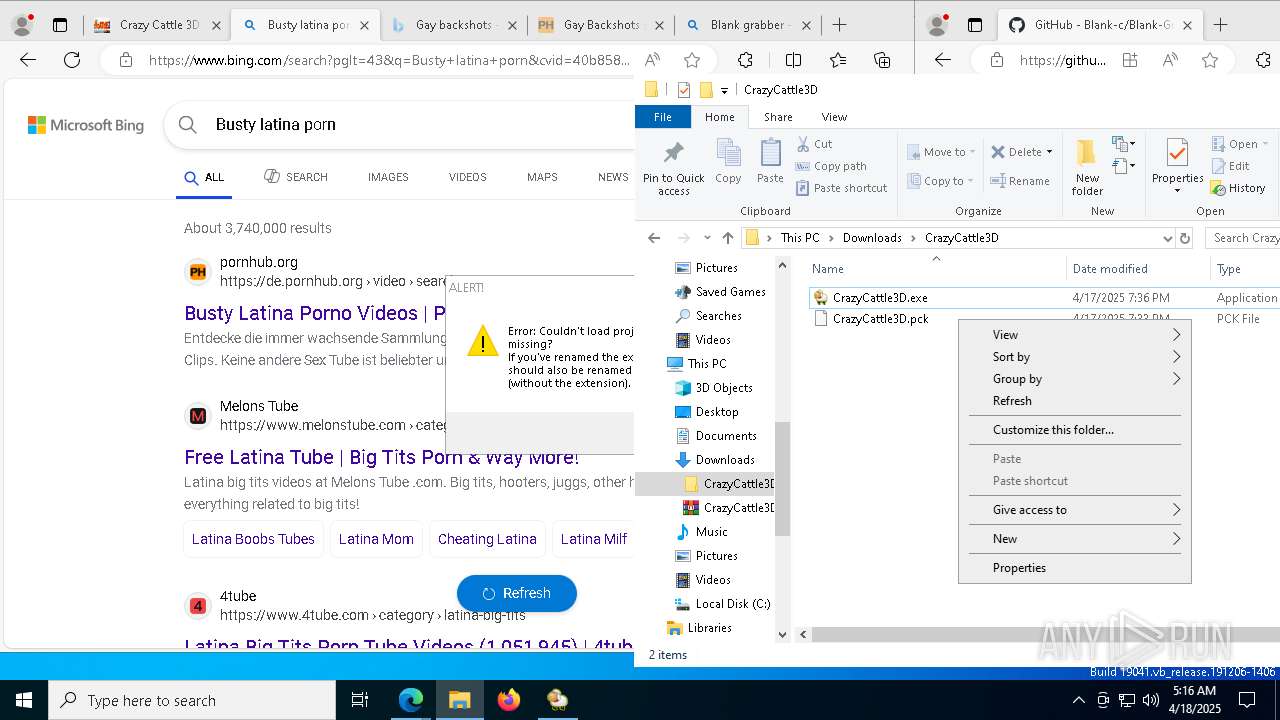Click the Cut scissors ribbon item
1280x720 pixels.
pyautogui.click(x=814, y=144)
